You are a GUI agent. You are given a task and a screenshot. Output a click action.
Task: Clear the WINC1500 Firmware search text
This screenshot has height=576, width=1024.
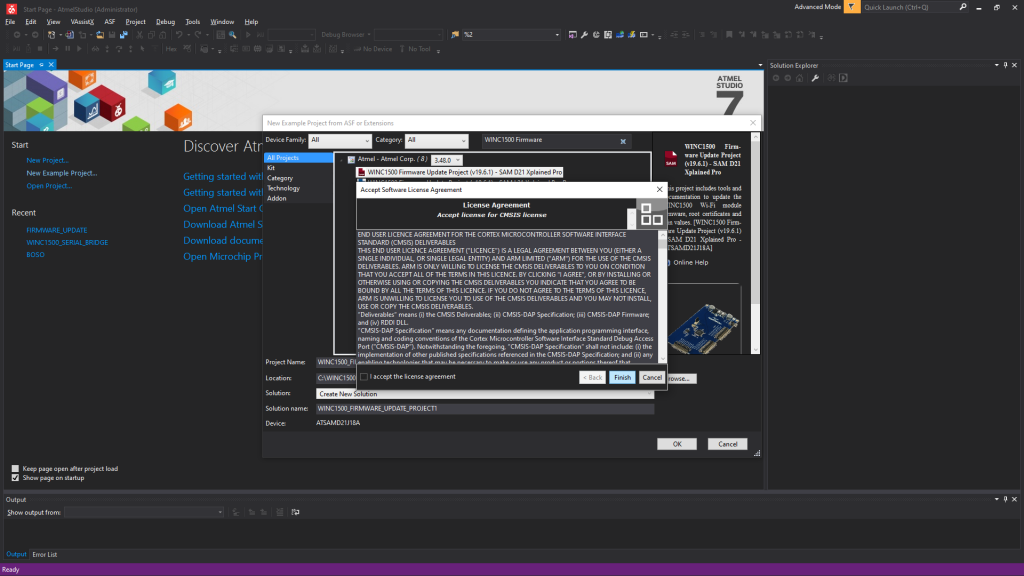click(623, 141)
